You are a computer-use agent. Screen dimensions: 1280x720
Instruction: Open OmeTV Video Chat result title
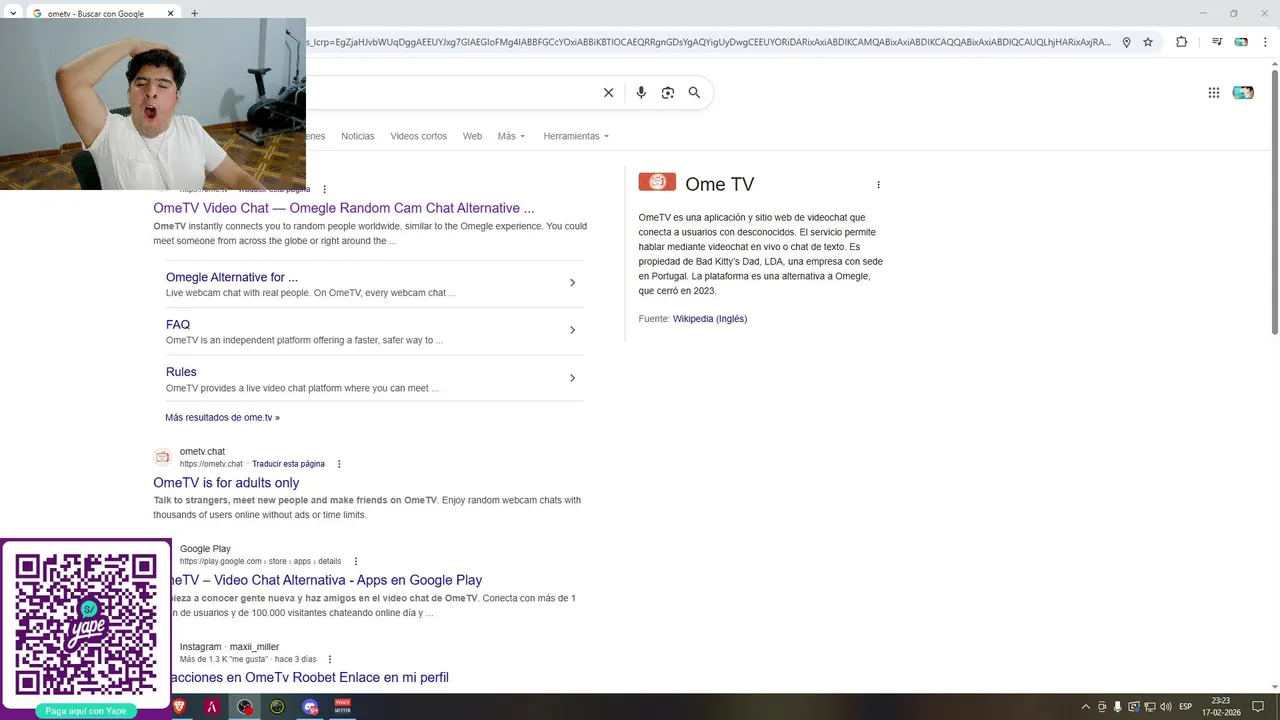pyautogui.click(x=344, y=208)
